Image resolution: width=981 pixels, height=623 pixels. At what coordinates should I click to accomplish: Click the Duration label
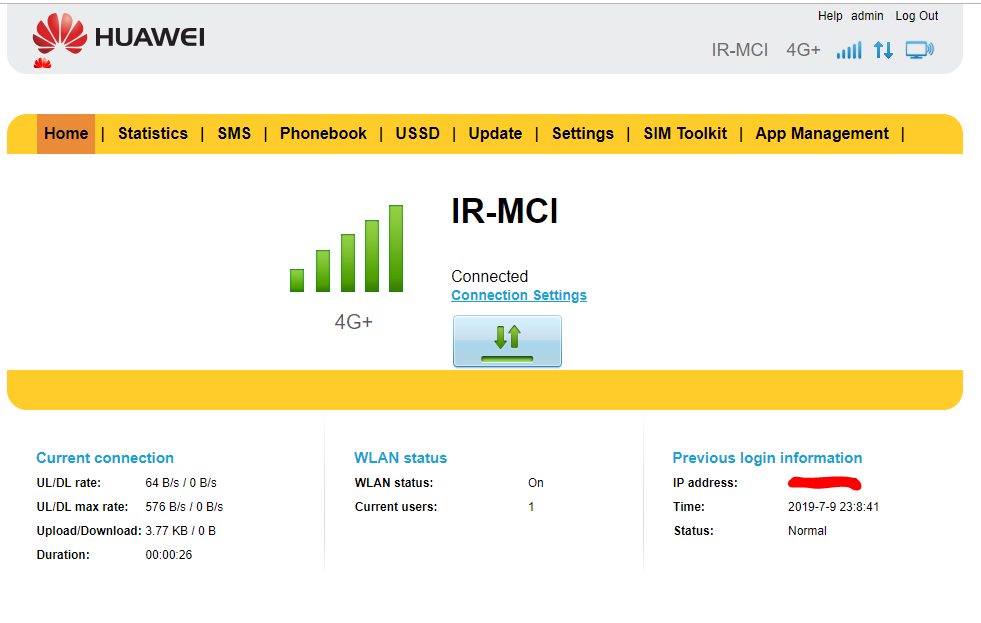pos(63,555)
